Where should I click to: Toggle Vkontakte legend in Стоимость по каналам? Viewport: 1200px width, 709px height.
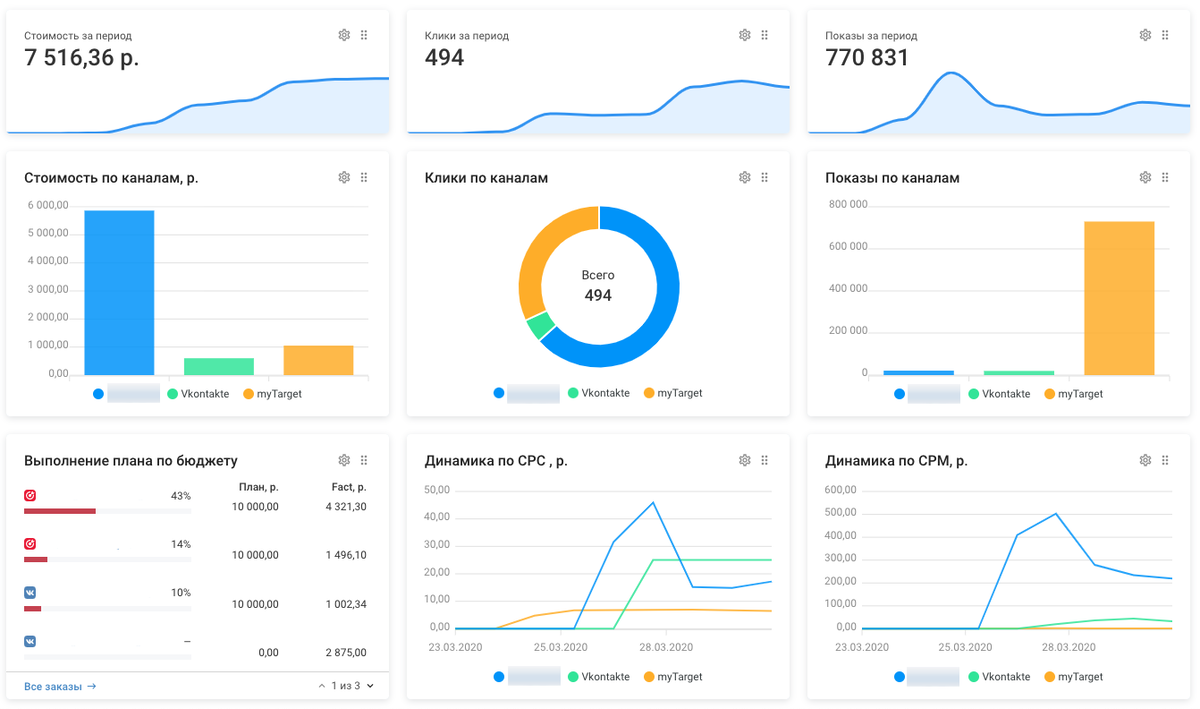click(x=199, y=394)
